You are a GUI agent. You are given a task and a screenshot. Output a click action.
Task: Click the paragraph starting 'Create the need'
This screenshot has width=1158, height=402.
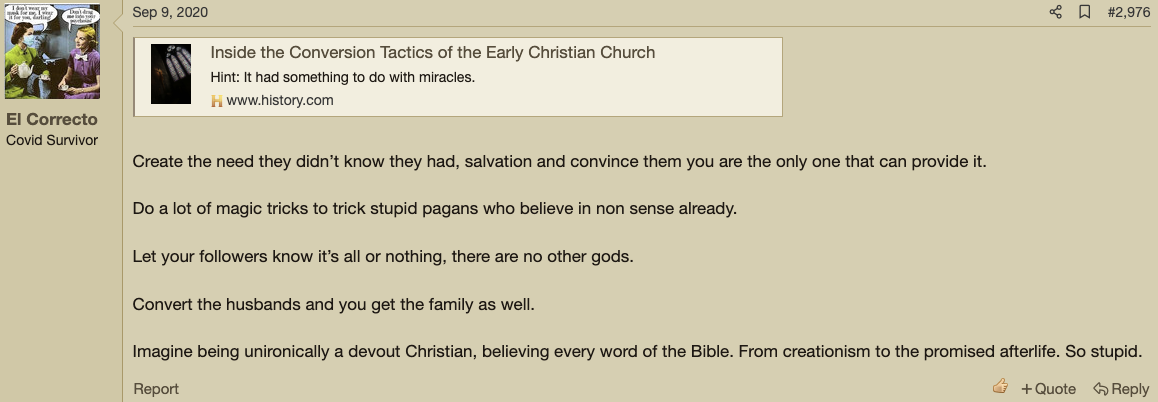(560, 161)
